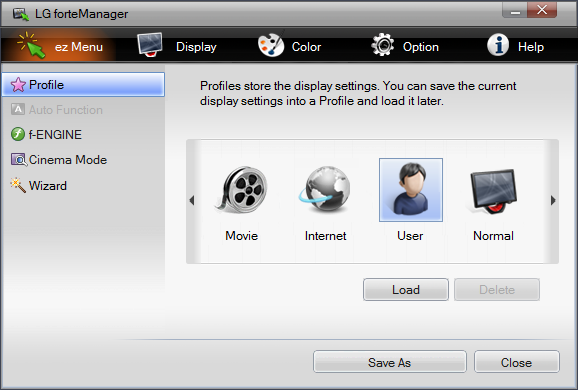Click the pink star Profile icon
The height and width of the screenshot is (390, 578).
point(18,85)
